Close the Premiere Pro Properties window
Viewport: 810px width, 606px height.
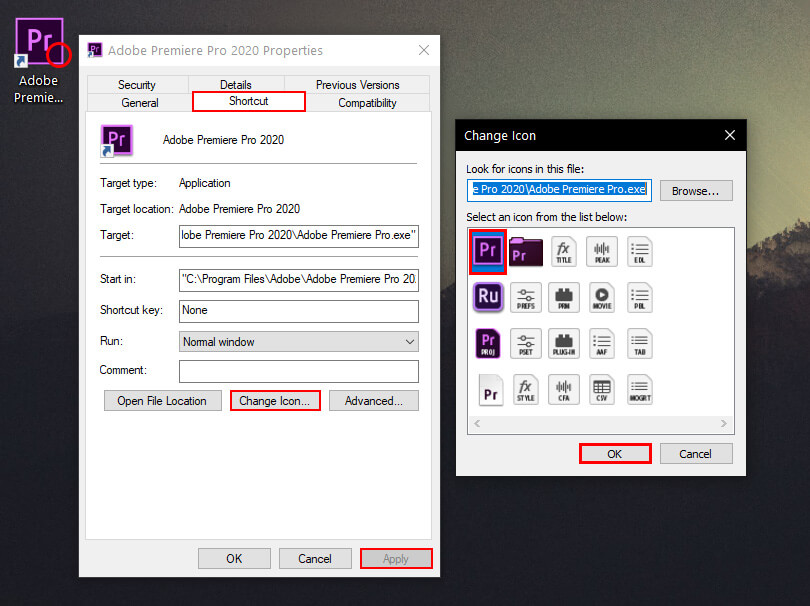tap(424, 50)
